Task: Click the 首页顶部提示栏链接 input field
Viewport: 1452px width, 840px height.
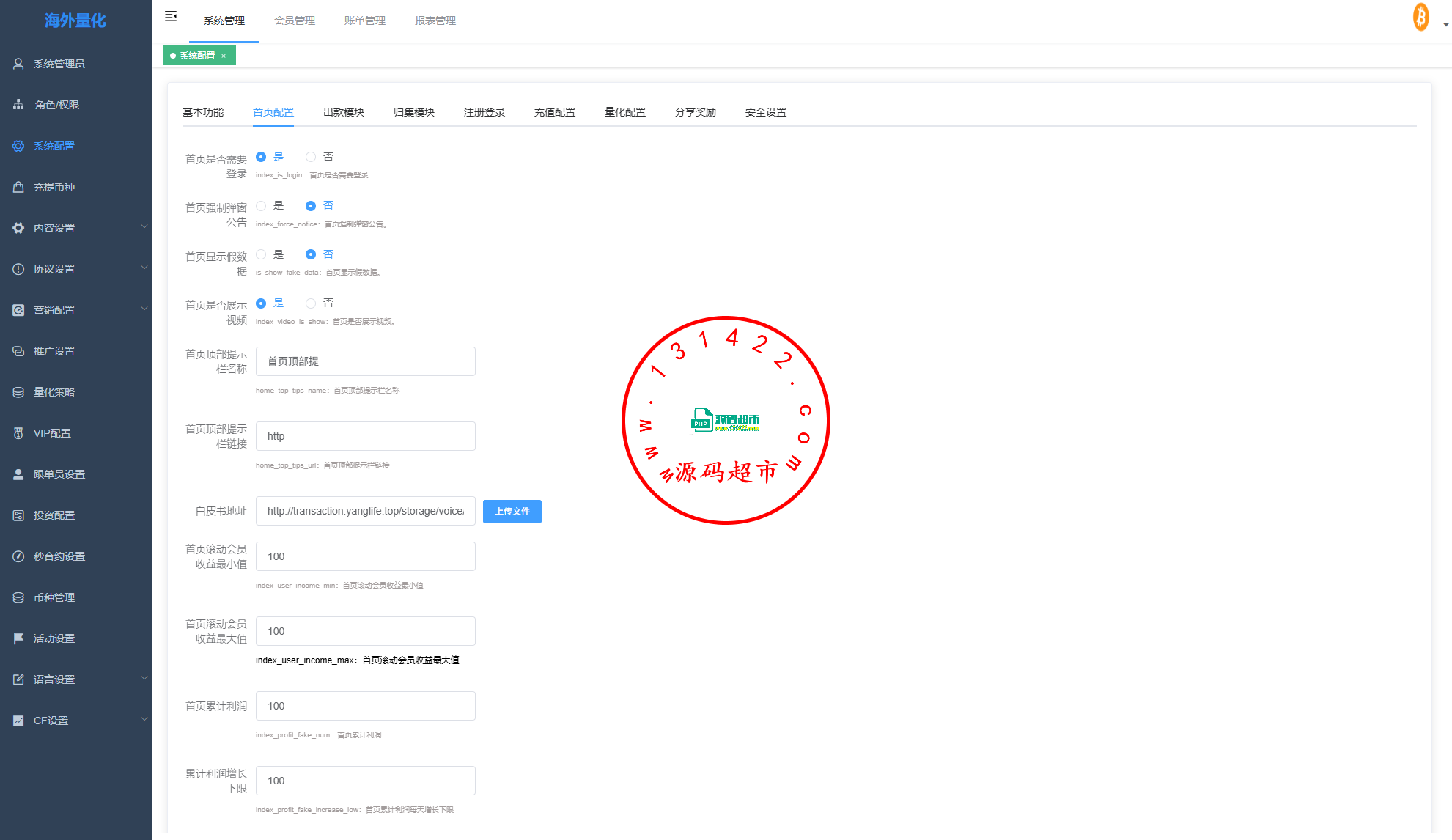Action: click(365, 436)
